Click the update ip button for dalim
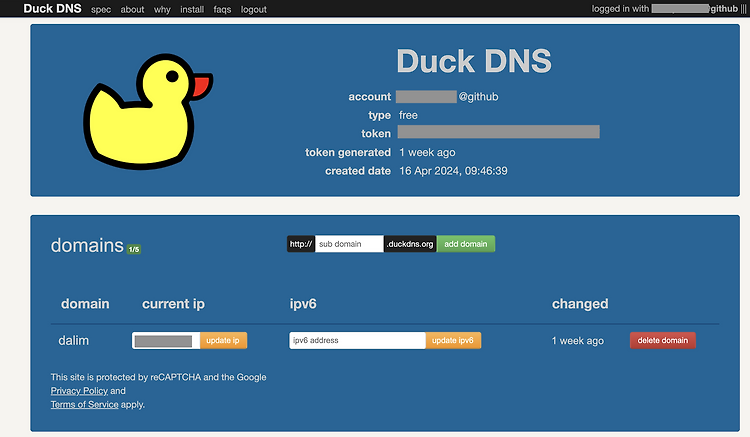Screen dimensions: 750x437 (x=223, y=340)
